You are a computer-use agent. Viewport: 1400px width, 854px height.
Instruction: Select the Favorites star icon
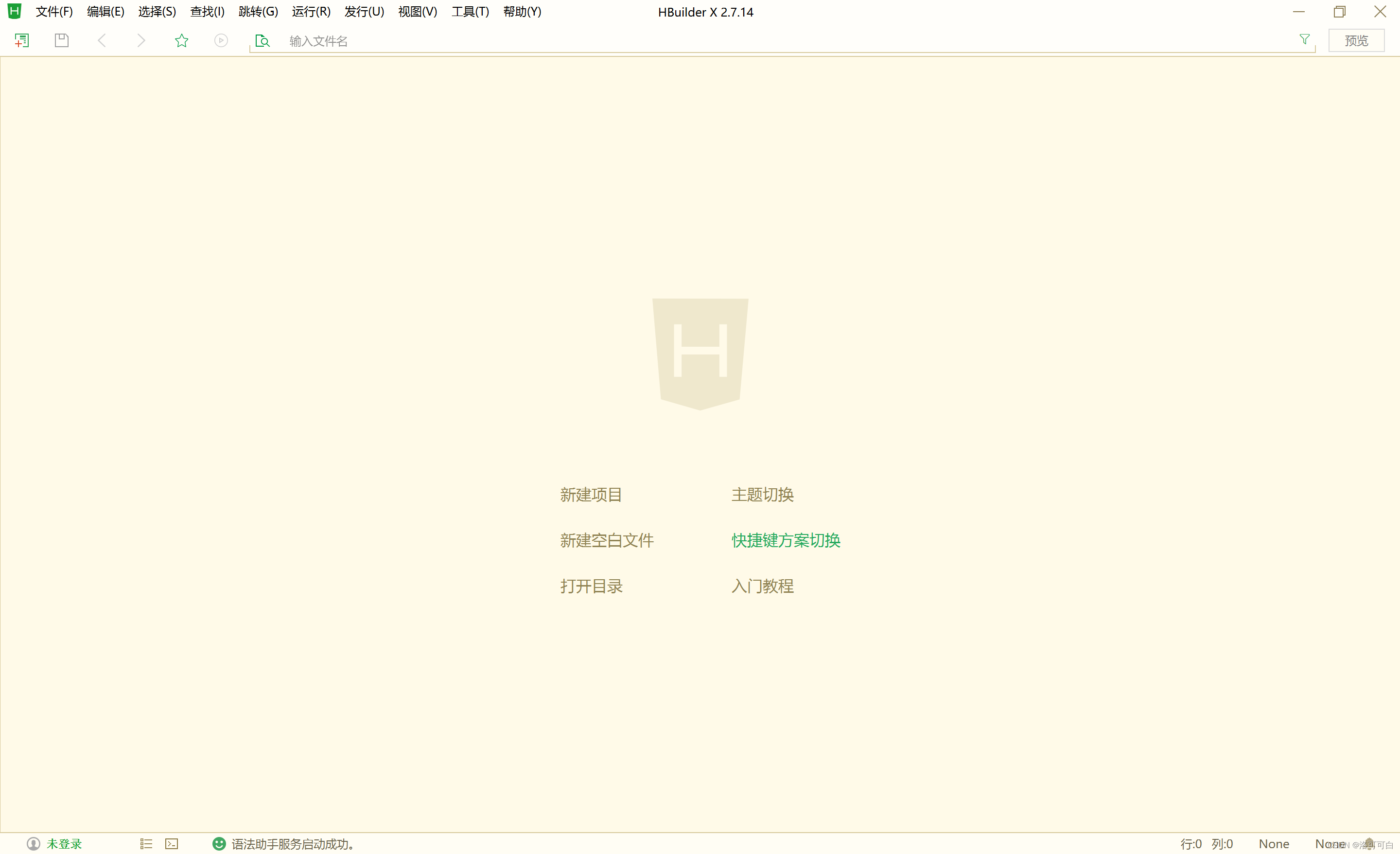point(181,40)
